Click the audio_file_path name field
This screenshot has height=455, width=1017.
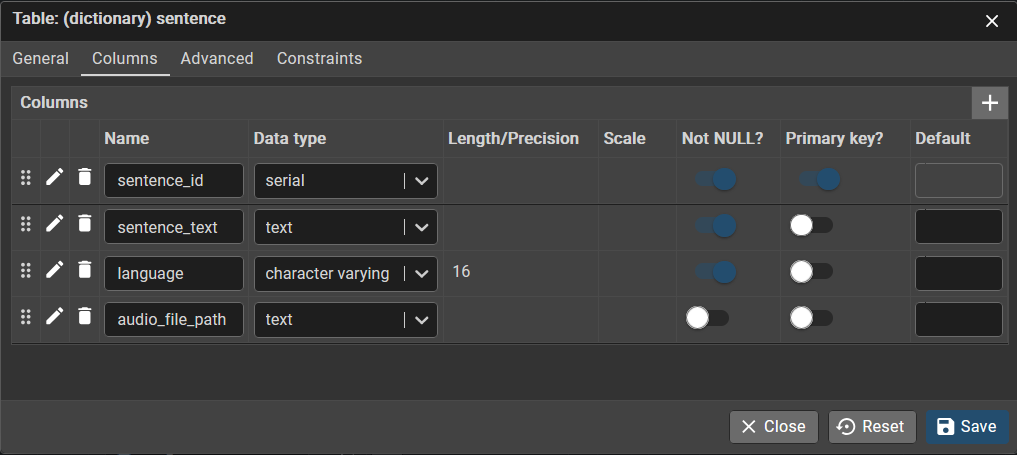(174, 320)
